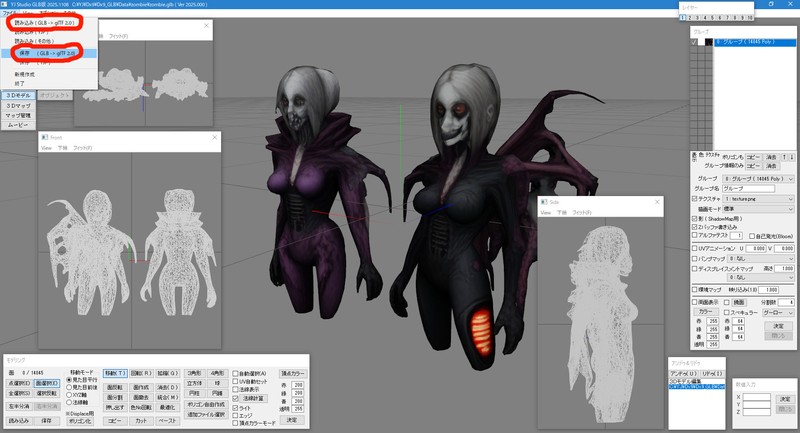Open the ファイル menu in the menu bar
The image size is (800, 433).
[x=9, y=13]
